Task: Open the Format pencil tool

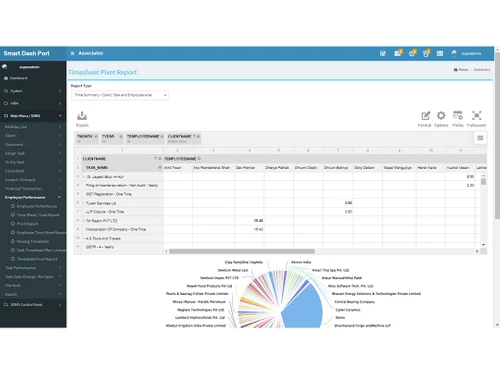Action: 425,116
